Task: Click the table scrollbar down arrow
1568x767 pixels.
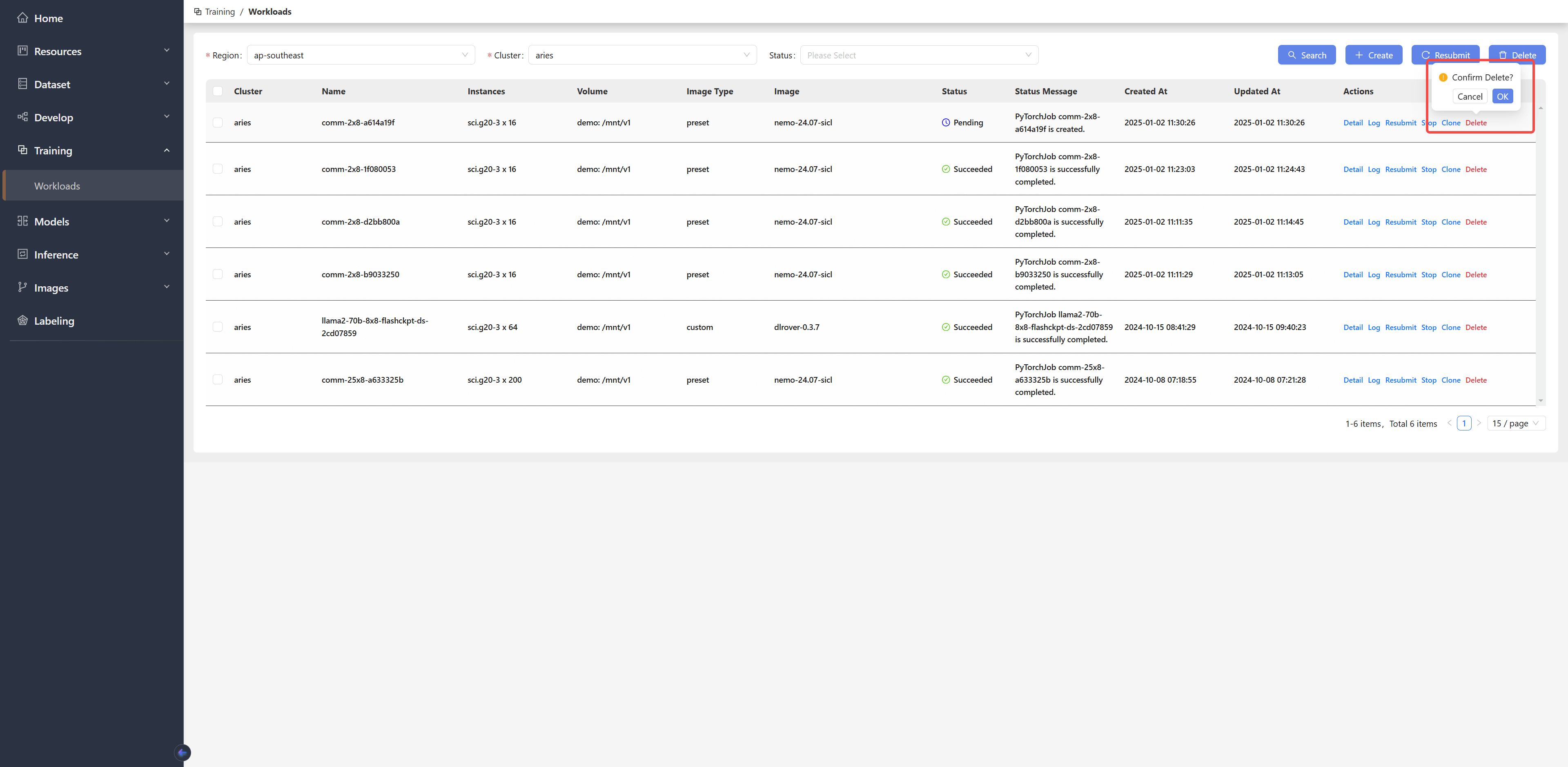Action: click(x=1541, y=401)
